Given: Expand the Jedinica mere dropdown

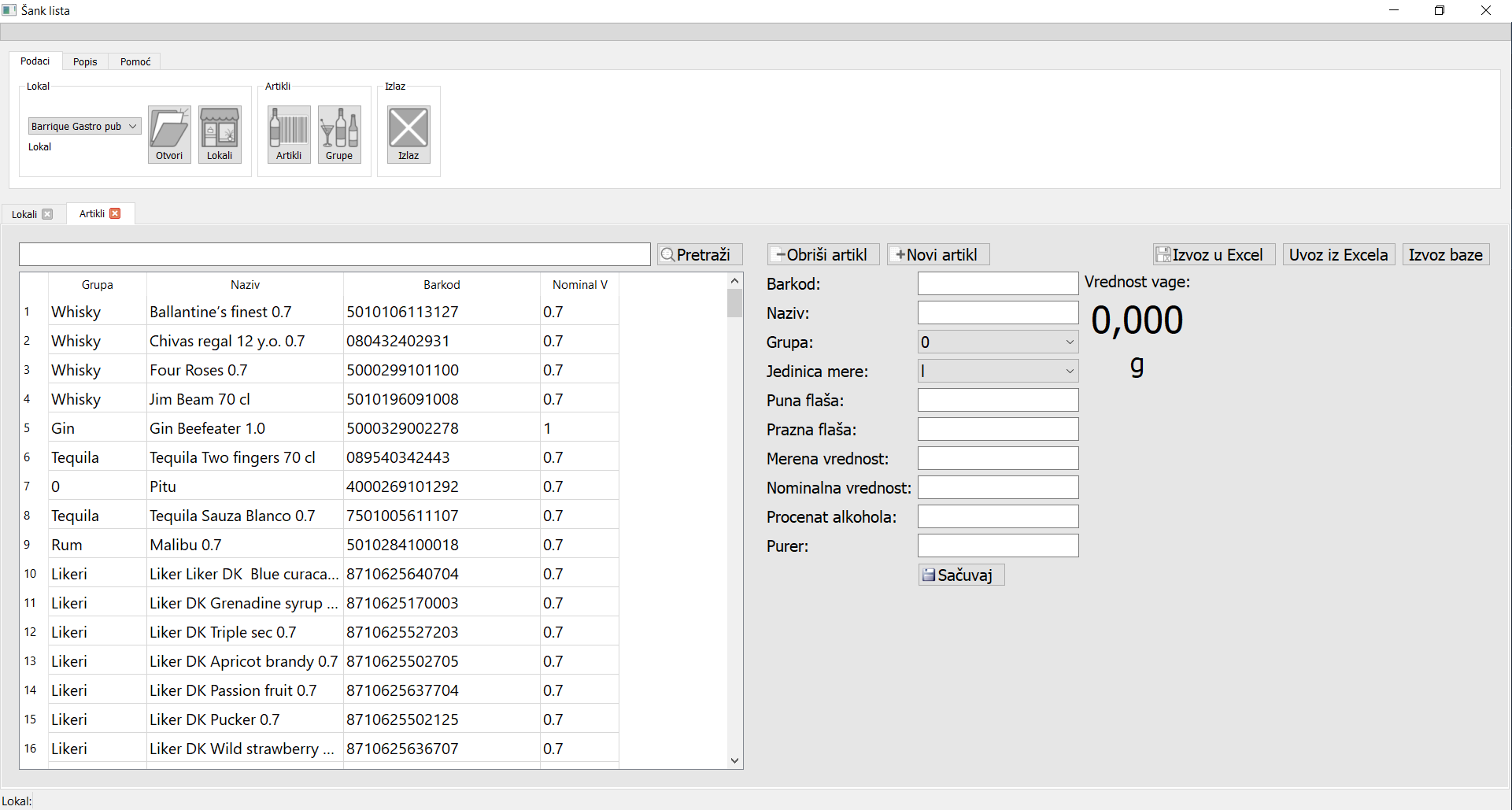Looking at the screenshot, I should coord(997,371).
